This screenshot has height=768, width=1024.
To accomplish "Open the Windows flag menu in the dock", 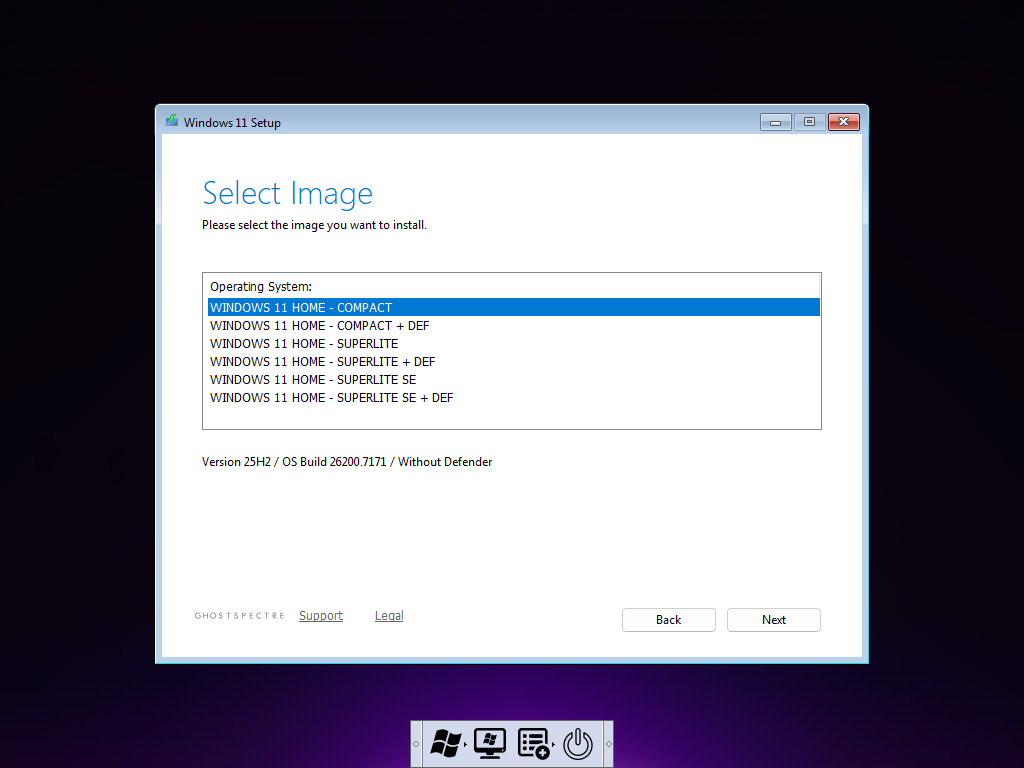I will pyautogui.click(x=446, y=743).
